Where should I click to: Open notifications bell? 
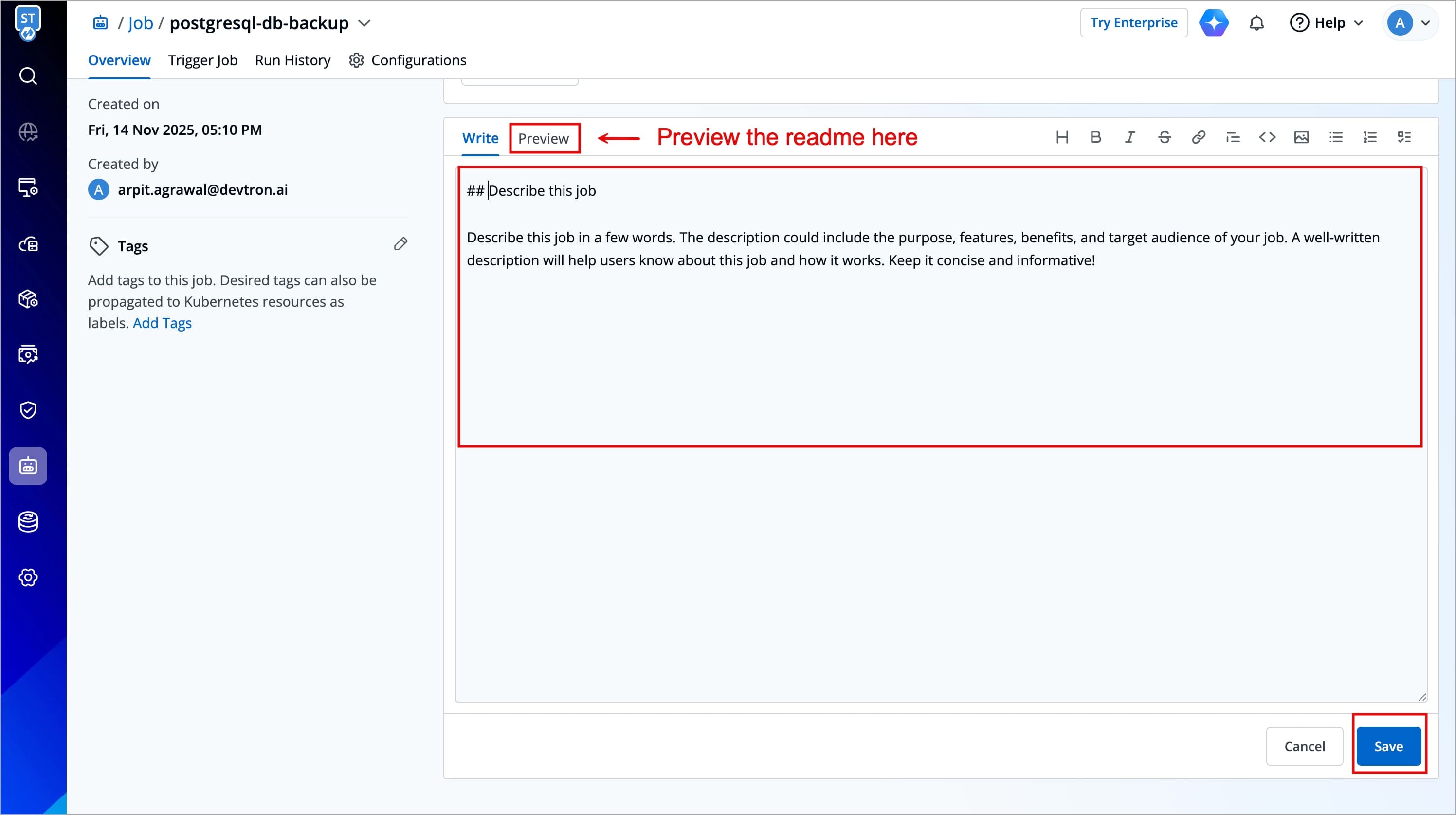[1256, 23]
